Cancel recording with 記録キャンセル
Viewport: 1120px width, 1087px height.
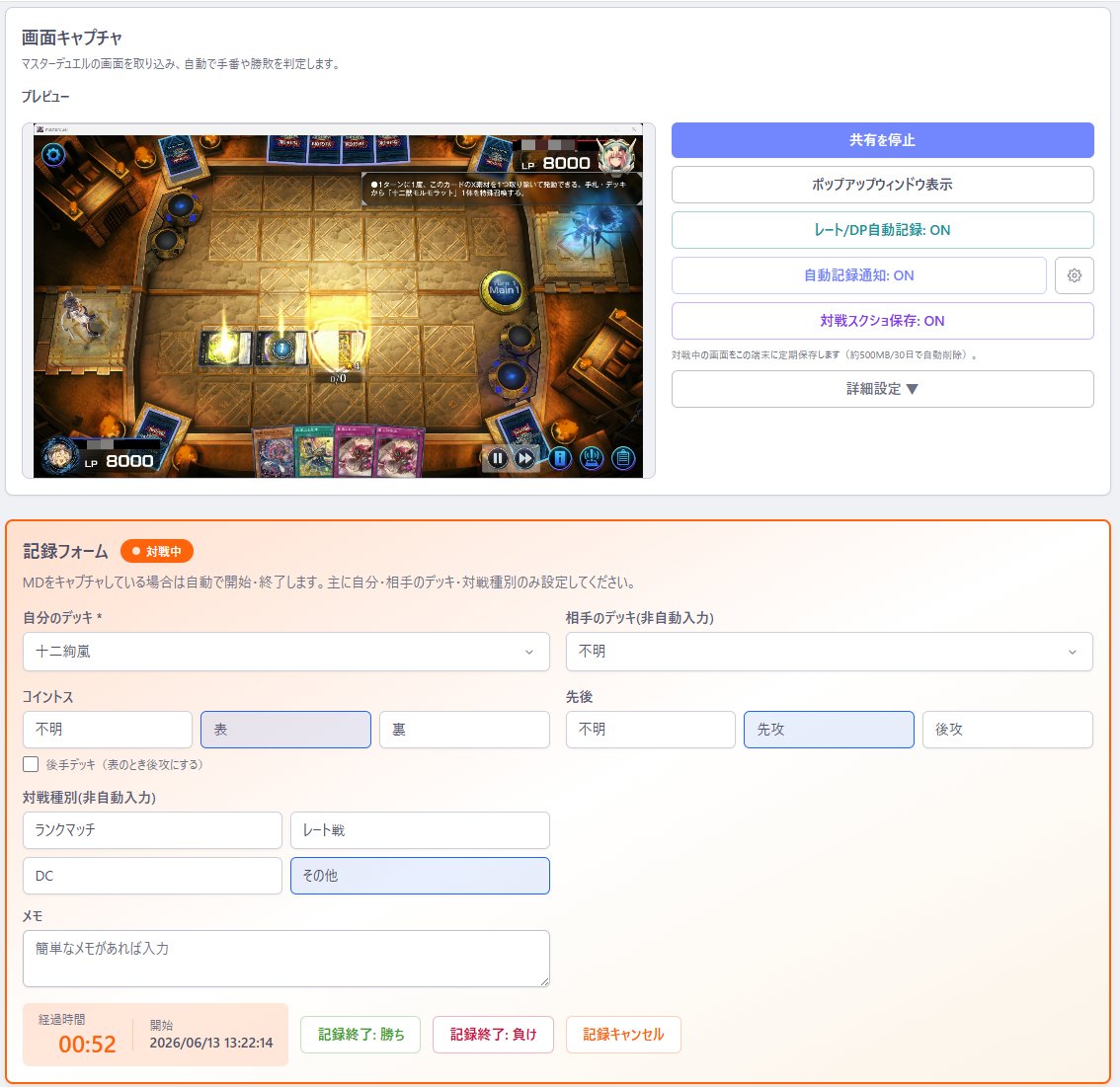pos(623,1034)
